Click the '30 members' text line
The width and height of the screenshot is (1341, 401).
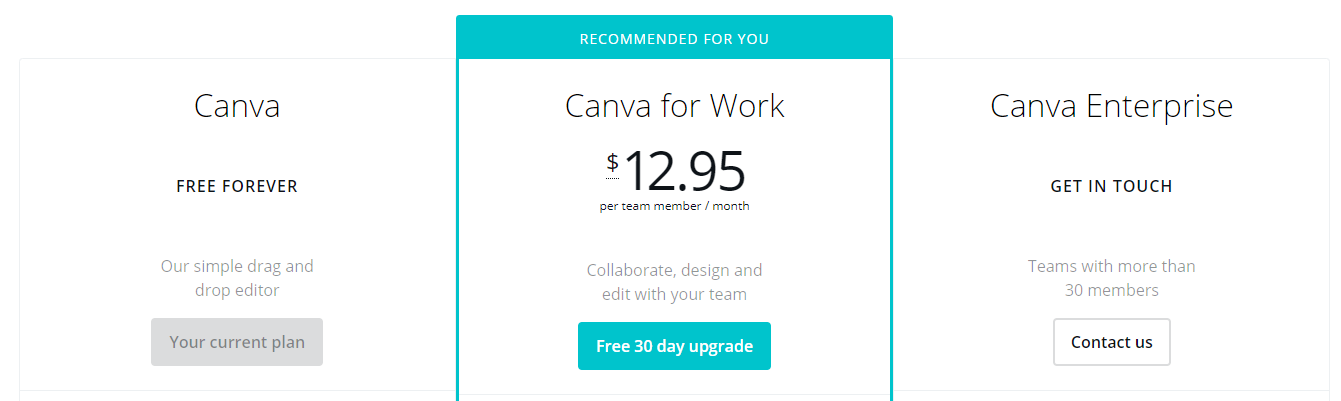pos(1111,291)
